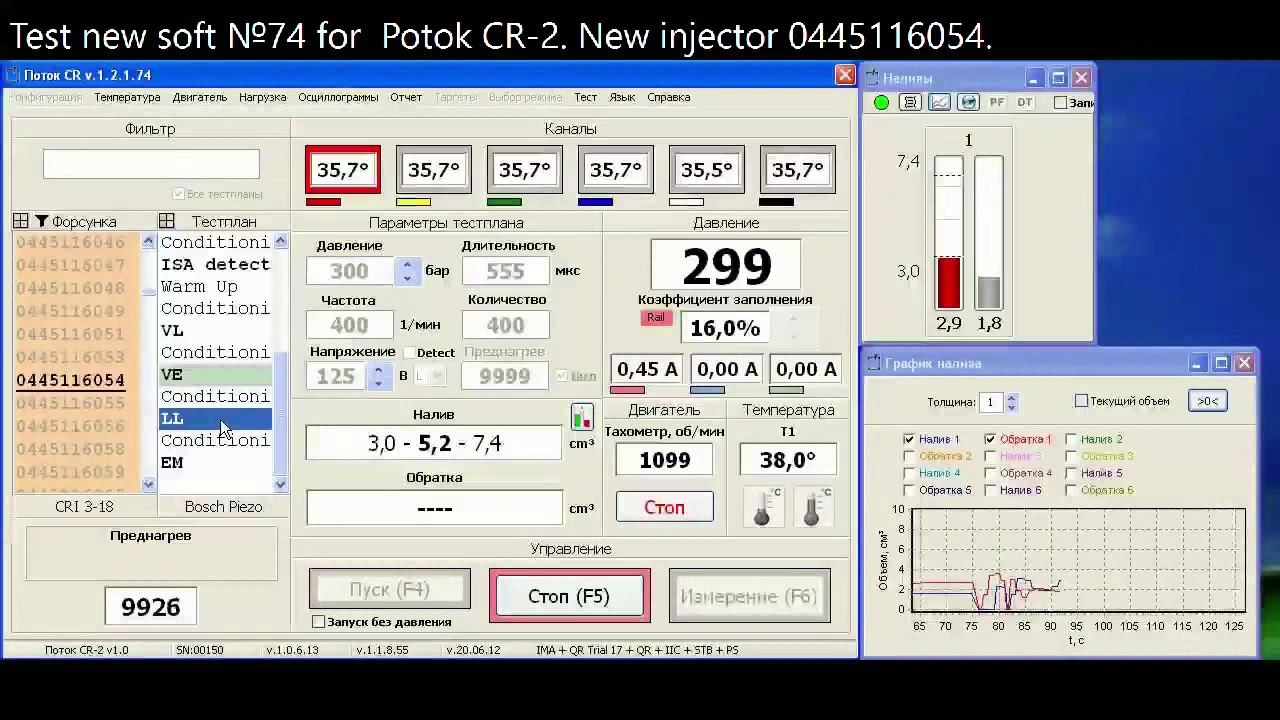Select injector 0445116054 in the list
The height and width of the screenshot is (720, 1280).
tap(71, 380)
